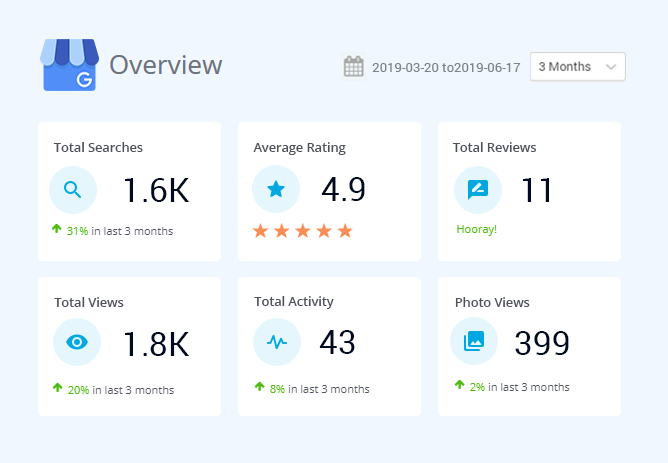Viewport: 668px width, 463px height.
Task: Click the 1.8K Total Views value
Action: [155, 344]
